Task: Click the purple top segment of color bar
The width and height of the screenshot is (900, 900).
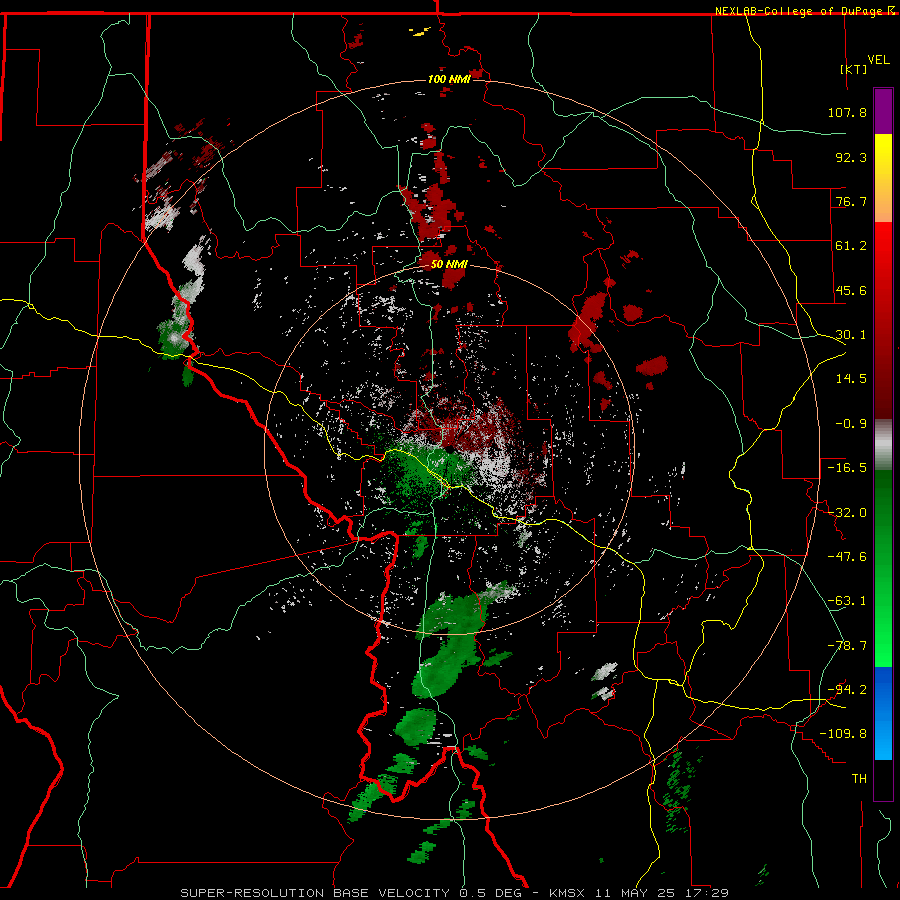Action: pyautogui.click(x=883, y=111)
